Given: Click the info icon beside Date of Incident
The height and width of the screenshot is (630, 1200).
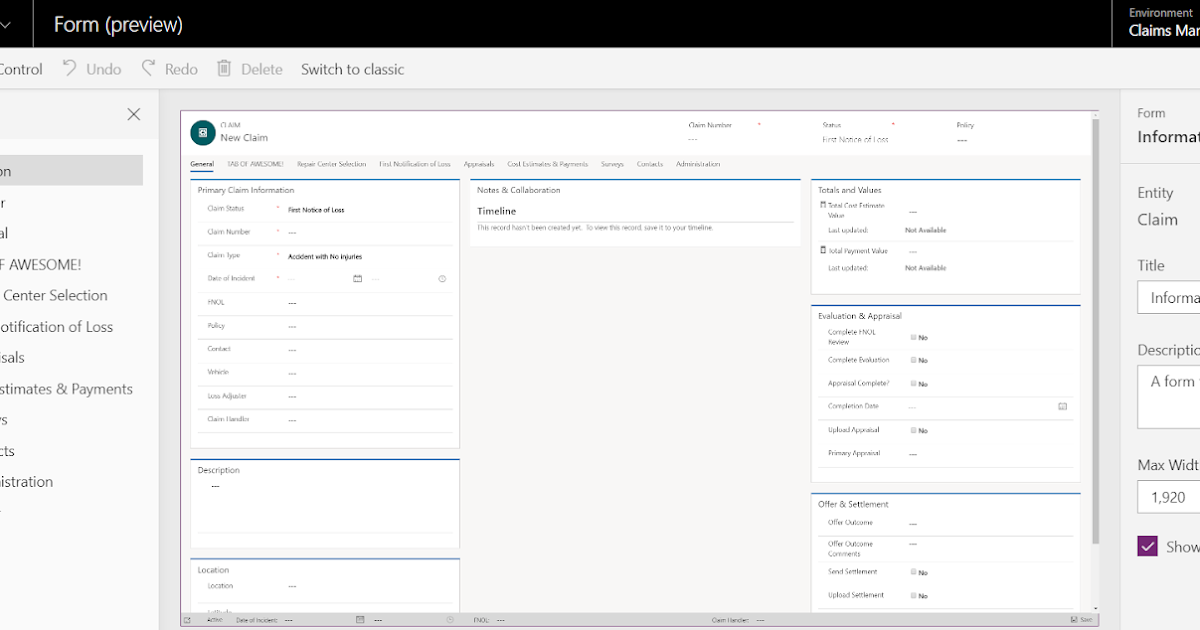Looking at the screenshot, I should tap(442, 279).
